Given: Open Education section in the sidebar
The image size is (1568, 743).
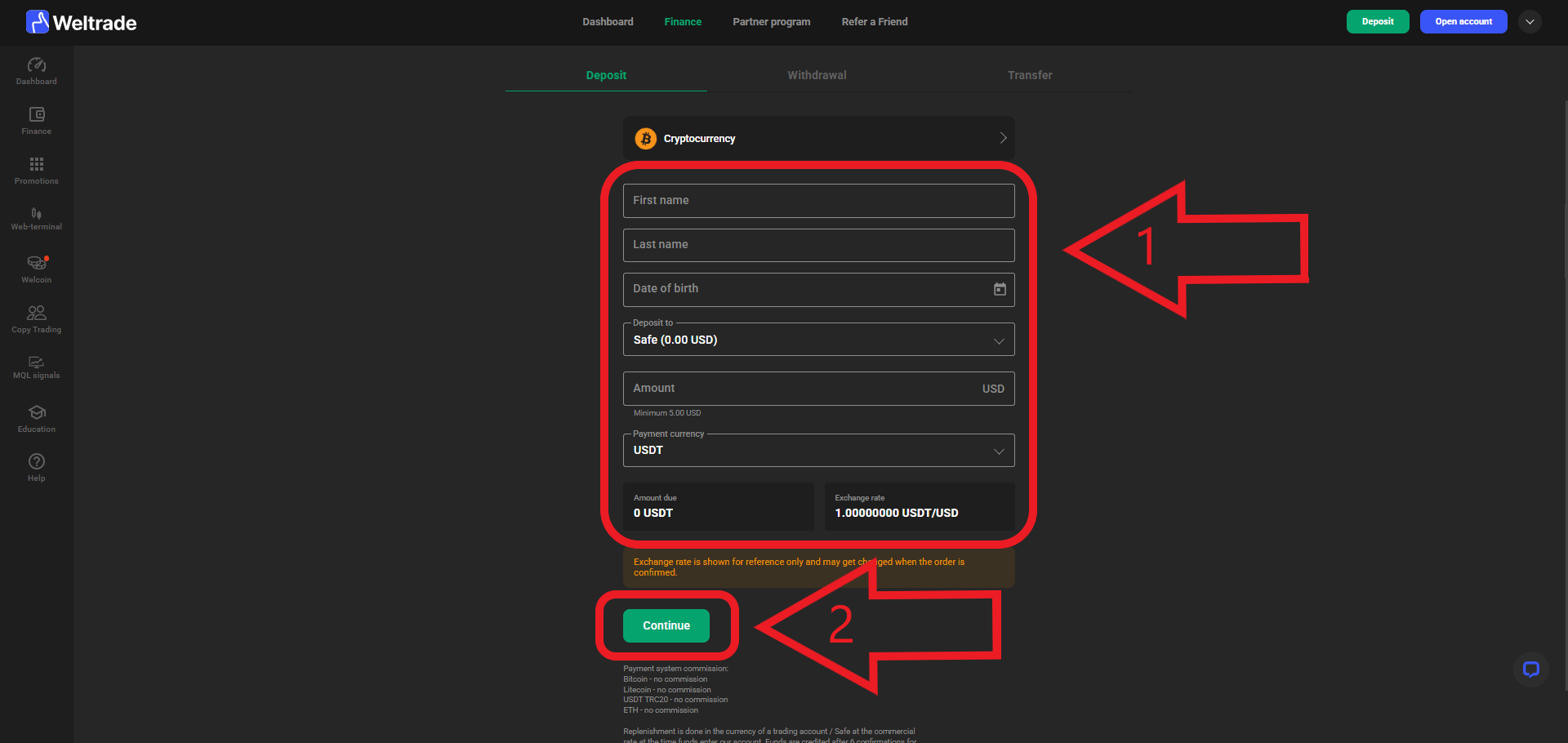Looking at the screenshot, I should (37, 419).
